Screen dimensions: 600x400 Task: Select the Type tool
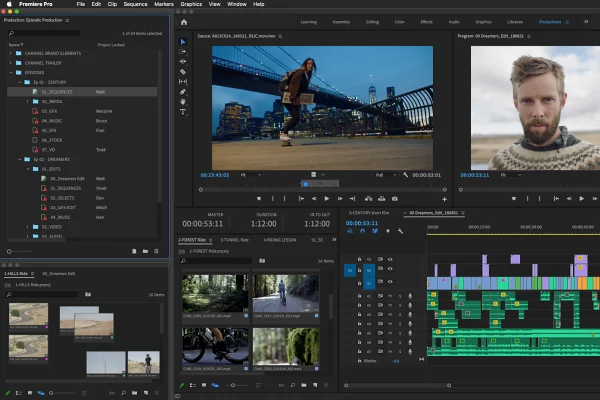pyautogui.click(x=183, y=112)
